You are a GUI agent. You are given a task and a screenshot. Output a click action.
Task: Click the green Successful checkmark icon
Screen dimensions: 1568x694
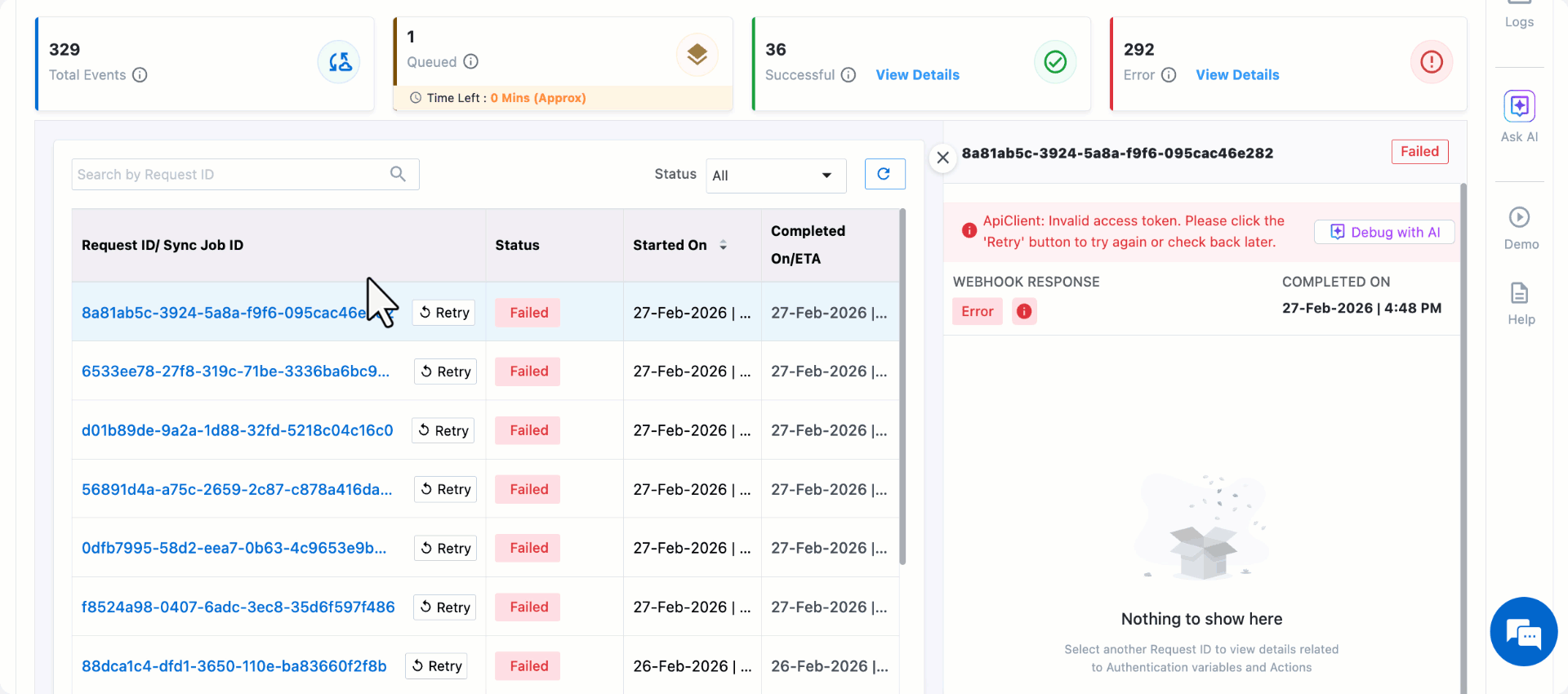[x=1055, y=62]
